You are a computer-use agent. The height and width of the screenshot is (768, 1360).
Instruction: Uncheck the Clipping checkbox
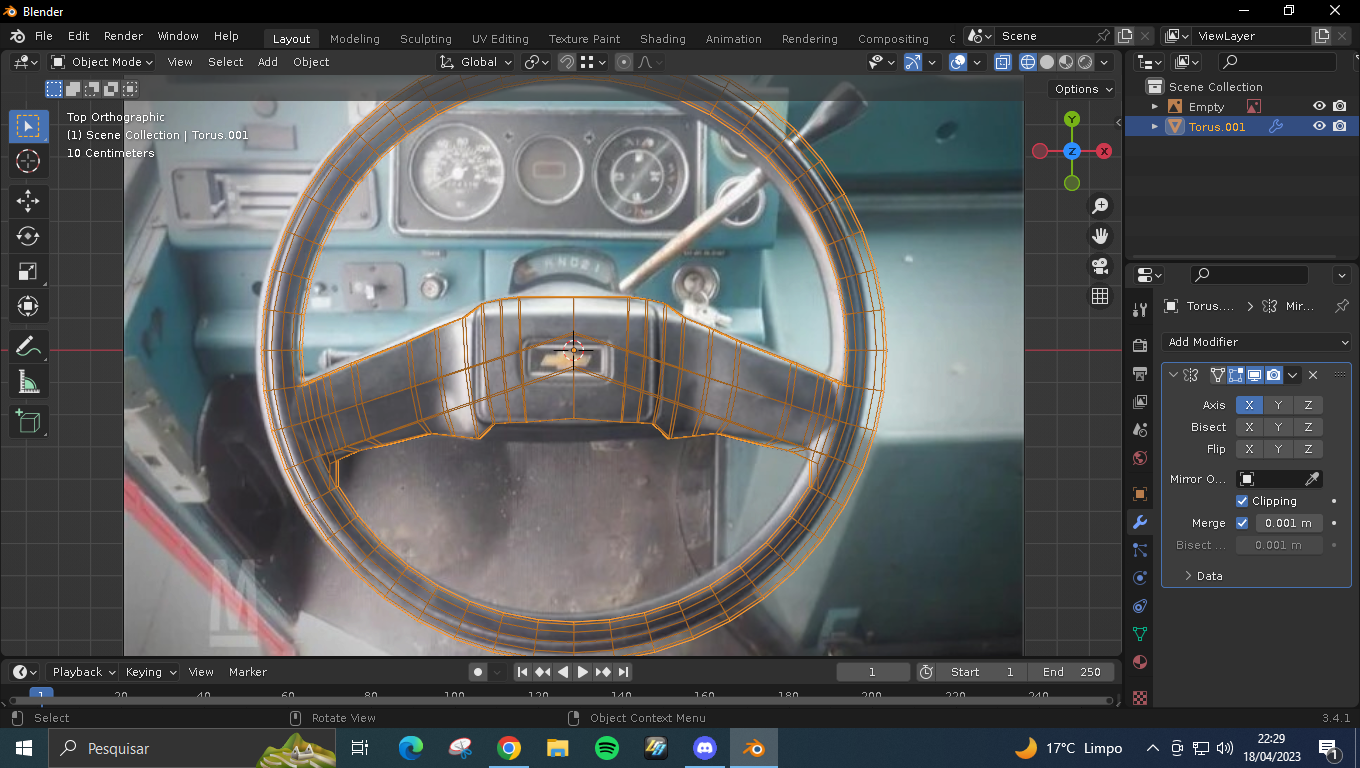click(1242, 501)
